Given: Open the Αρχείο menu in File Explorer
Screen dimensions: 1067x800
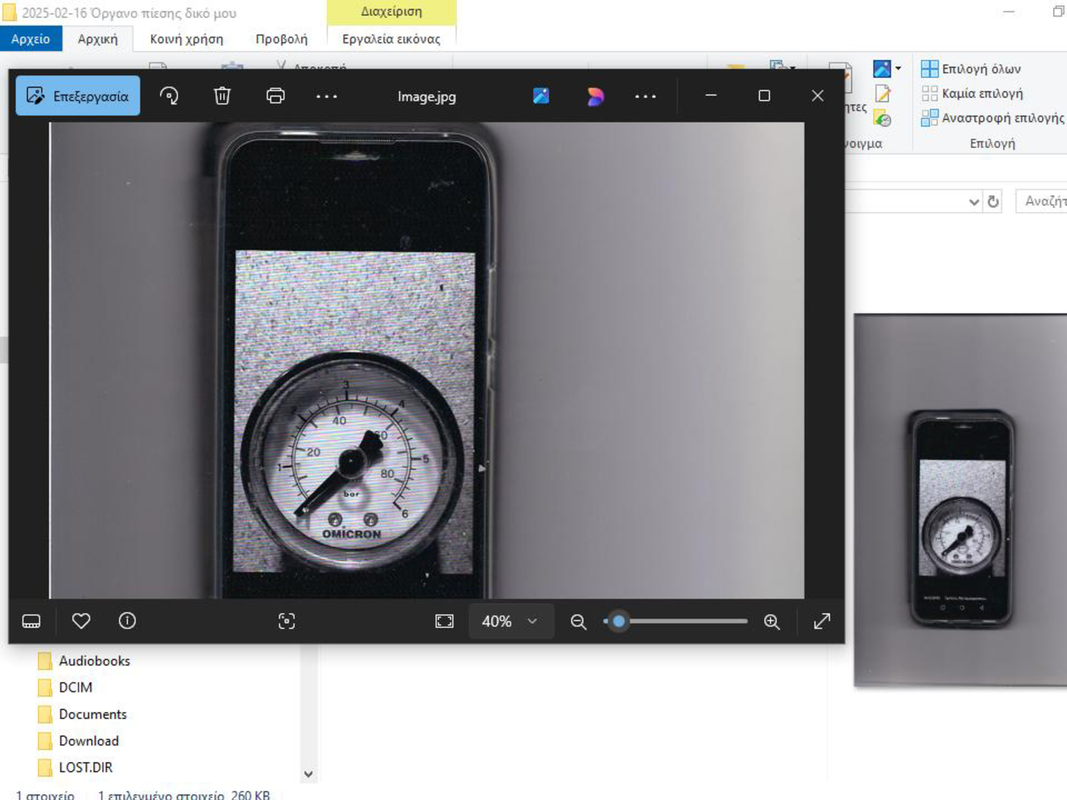Looking at the screenshot, I should click(x=31, y=39).
